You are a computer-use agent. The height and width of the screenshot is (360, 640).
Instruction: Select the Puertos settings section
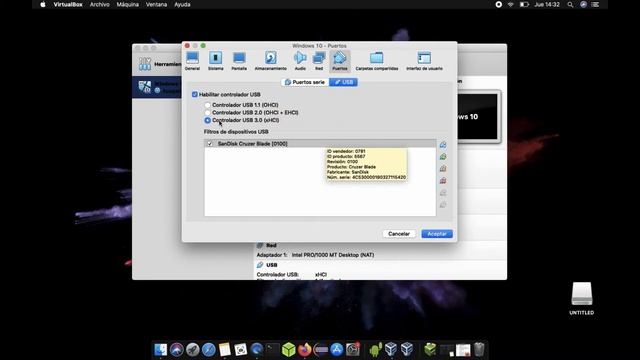(340, 61)
